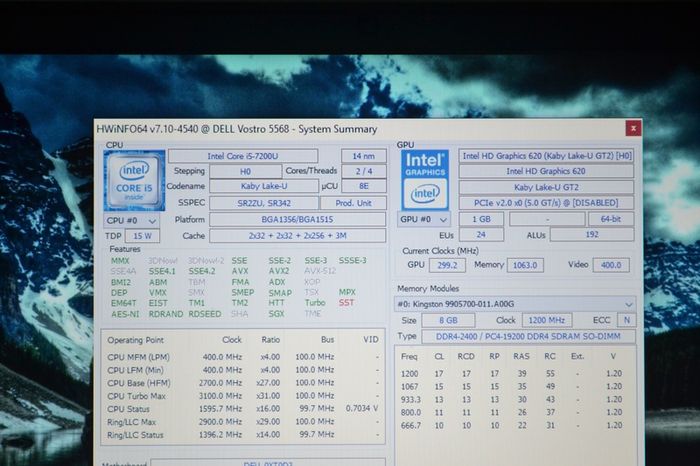Click the Intel Core i5-7200U name field
This screenshot has height=466, width=700.
(243, 156)
